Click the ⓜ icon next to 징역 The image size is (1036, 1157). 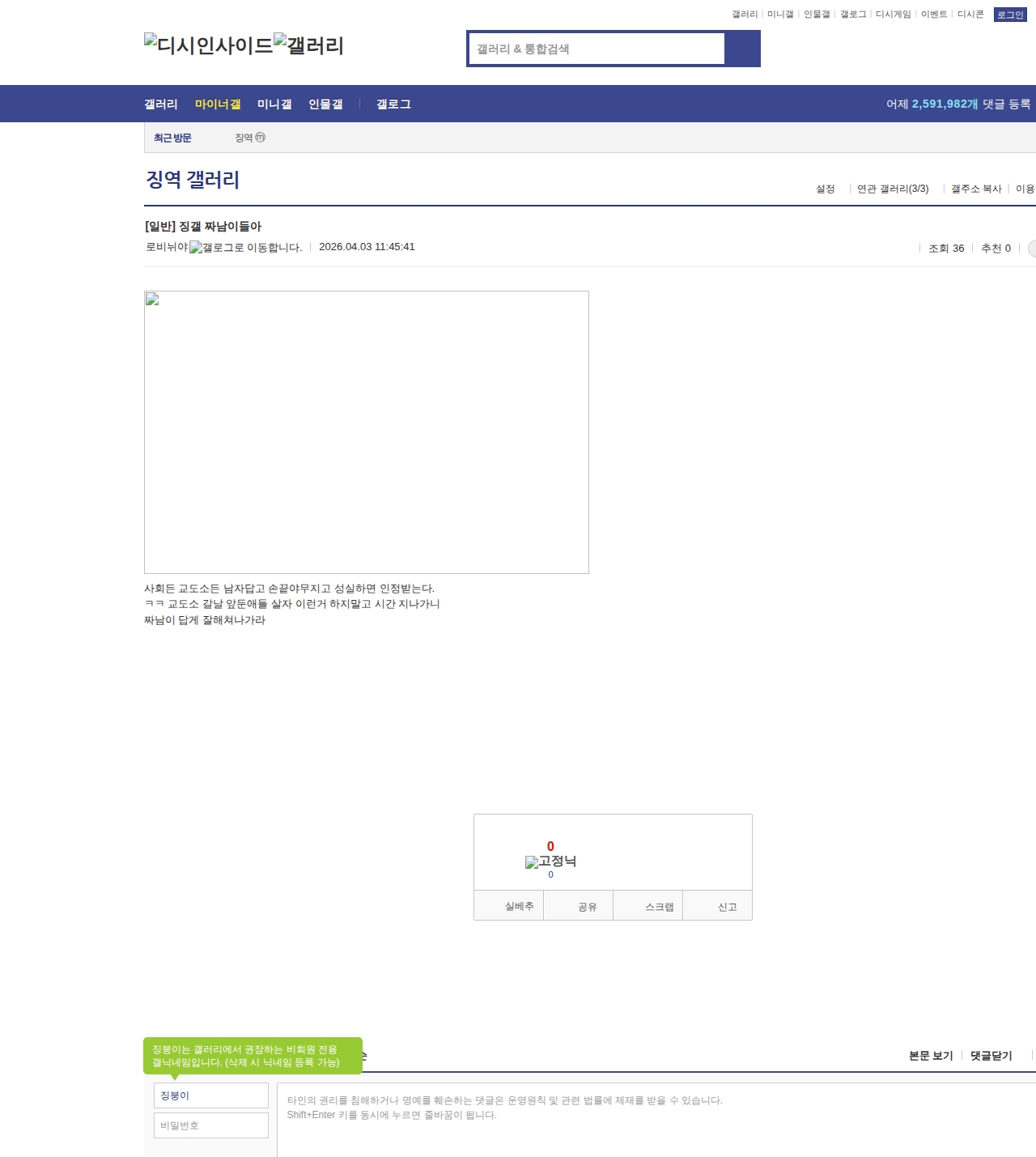pos(261,138)
